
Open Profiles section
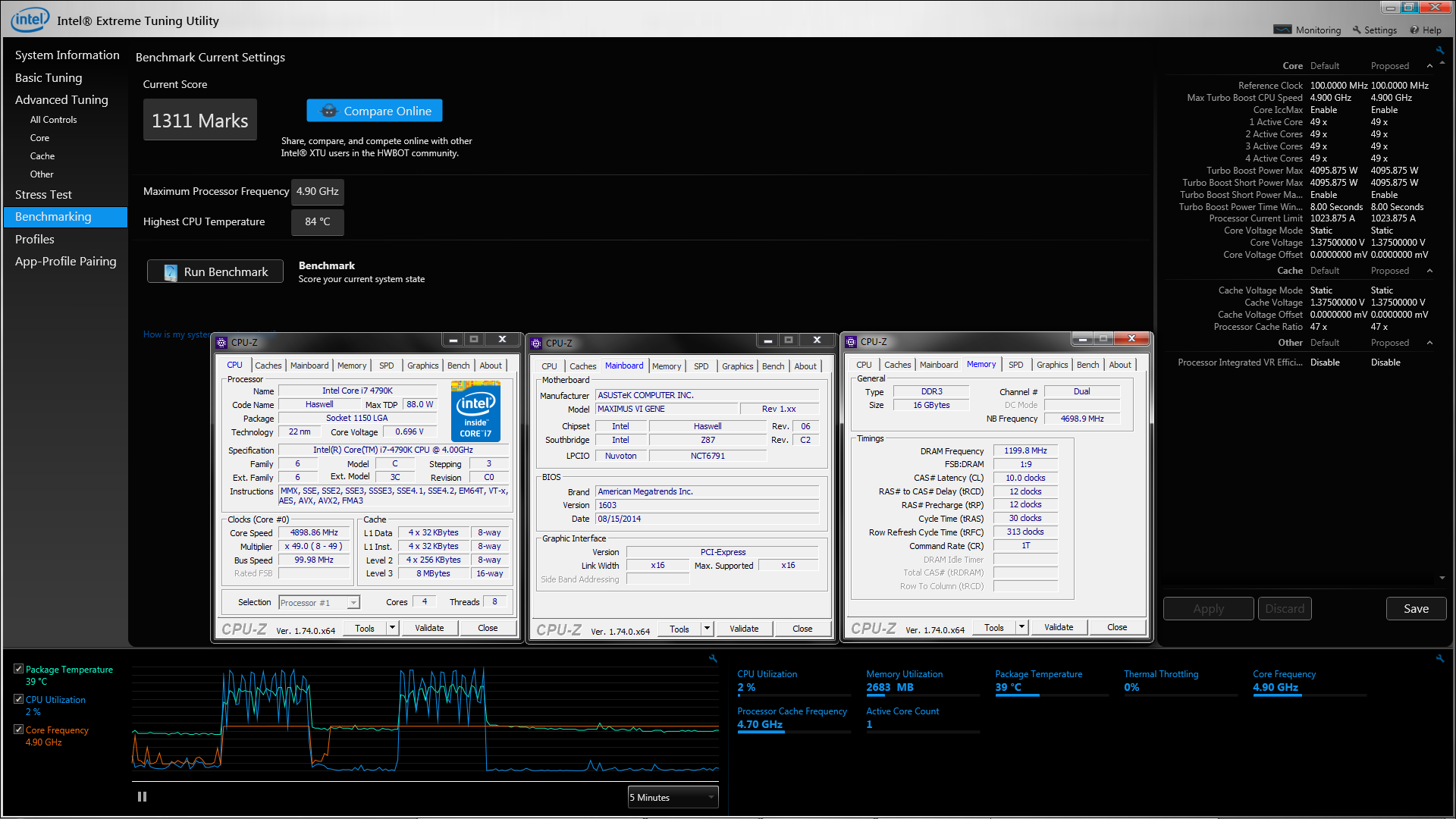35,240
